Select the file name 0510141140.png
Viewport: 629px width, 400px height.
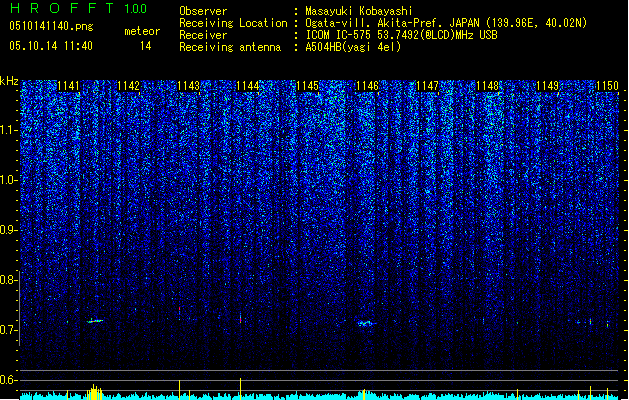pos(51,26)
